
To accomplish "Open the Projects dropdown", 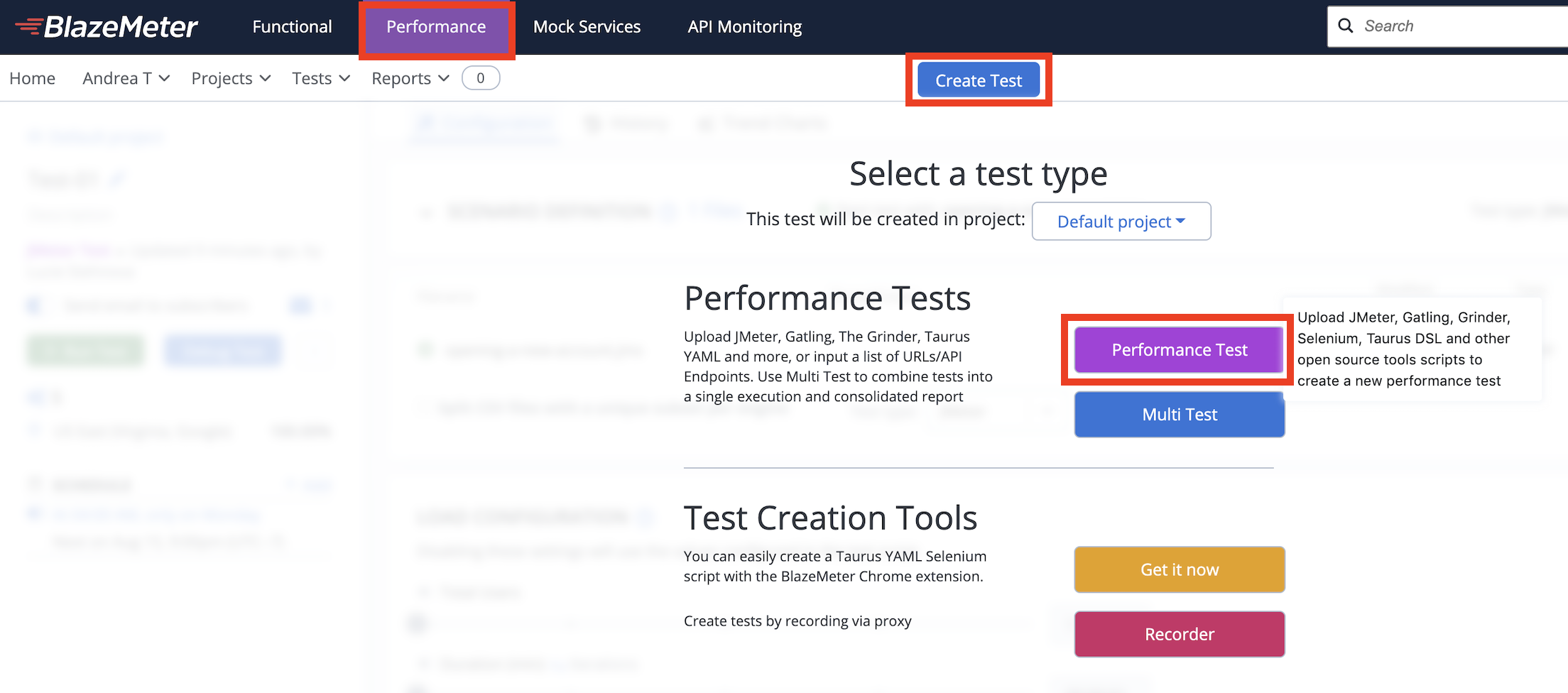I will point(231,78).
